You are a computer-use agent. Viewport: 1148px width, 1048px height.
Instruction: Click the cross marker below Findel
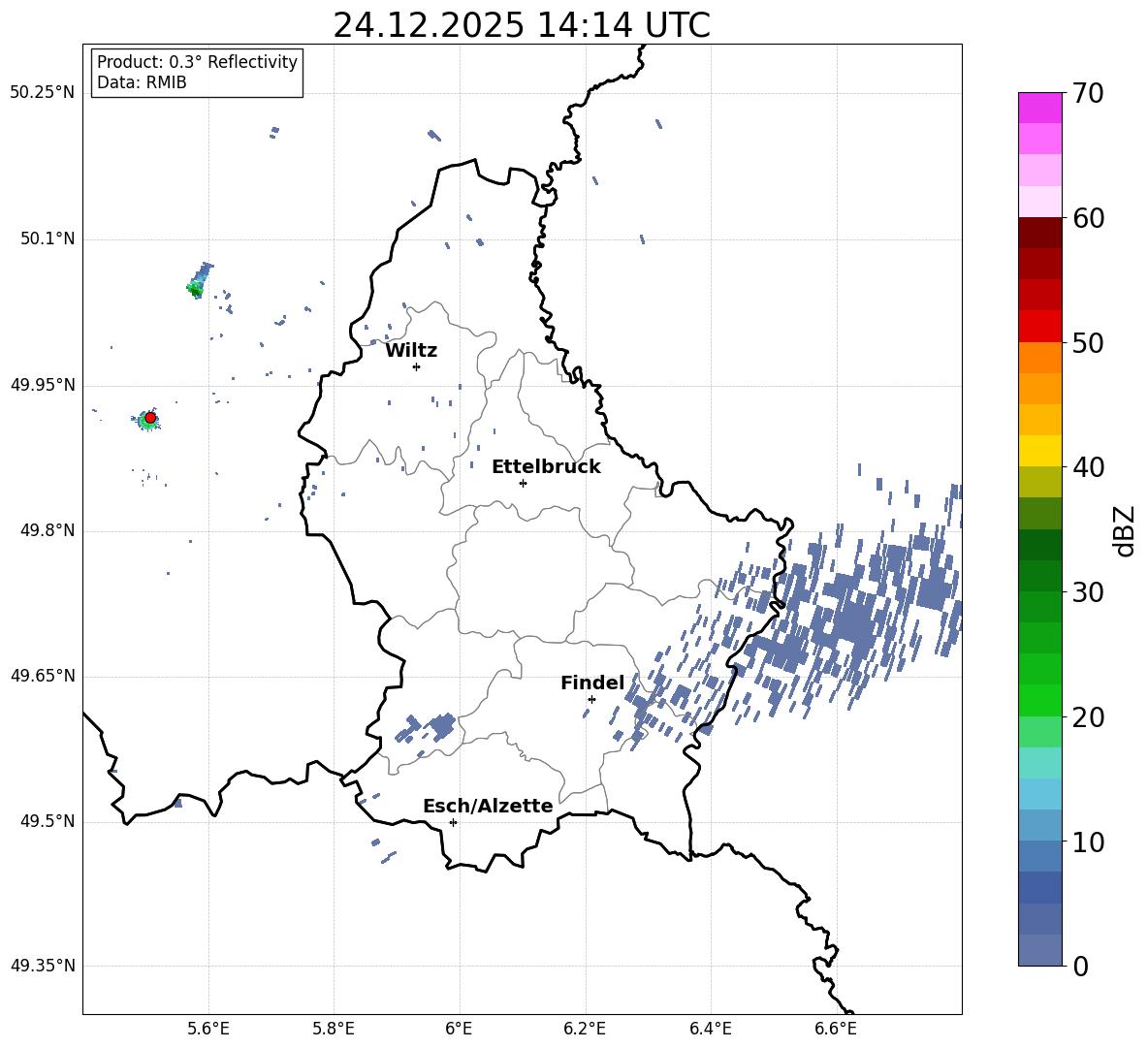tap(591, 699)
